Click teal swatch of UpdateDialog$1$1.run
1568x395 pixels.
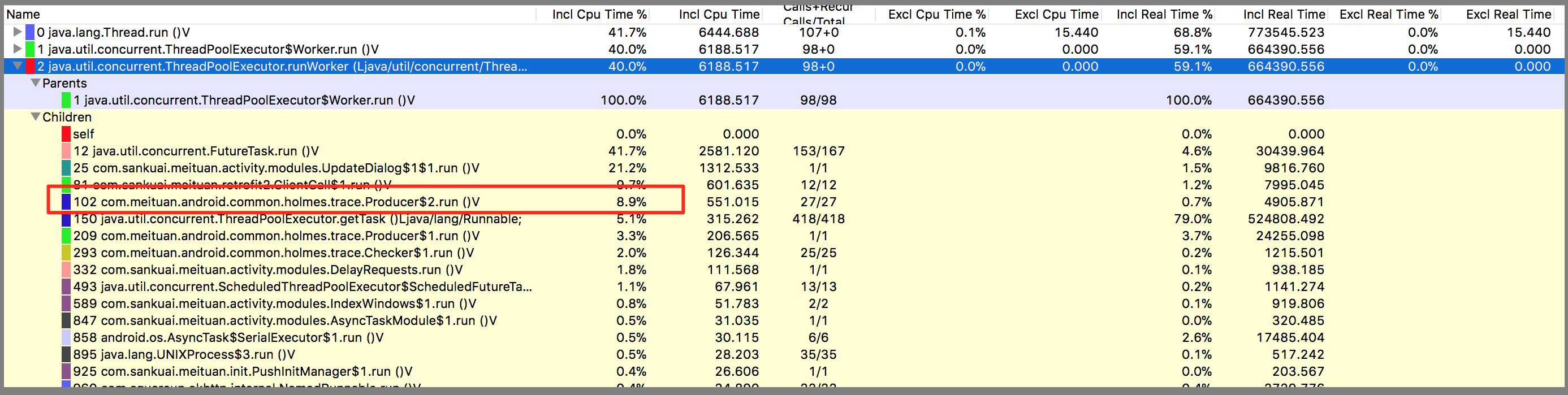click(66, 168)
